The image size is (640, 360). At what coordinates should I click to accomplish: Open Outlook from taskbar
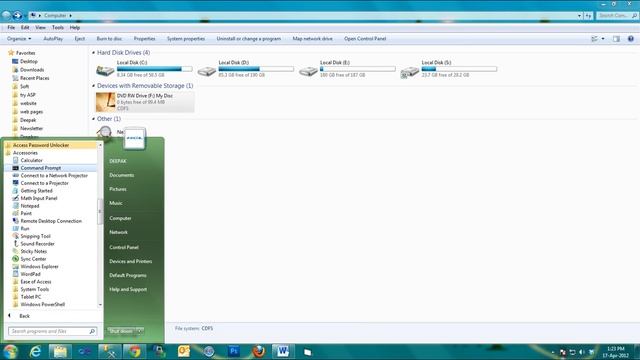(184, 351)
